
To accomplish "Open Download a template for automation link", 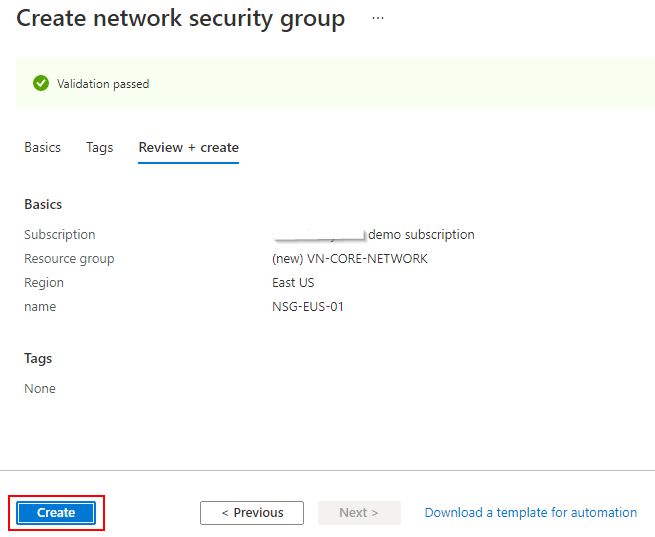I will pos(530,512).
